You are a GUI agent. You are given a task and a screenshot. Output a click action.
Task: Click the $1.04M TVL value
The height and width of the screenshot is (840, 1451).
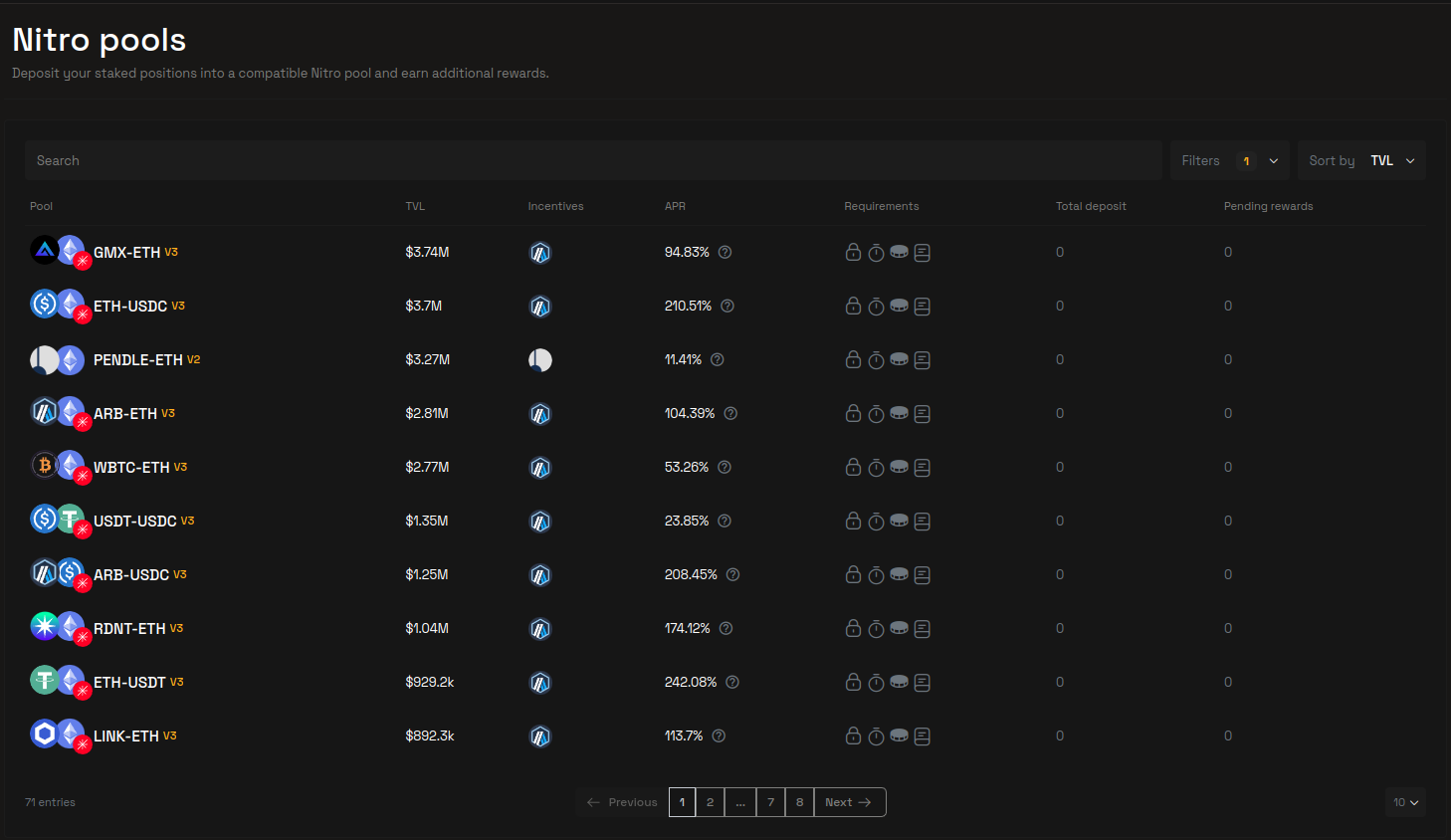[x=427, y=628]
